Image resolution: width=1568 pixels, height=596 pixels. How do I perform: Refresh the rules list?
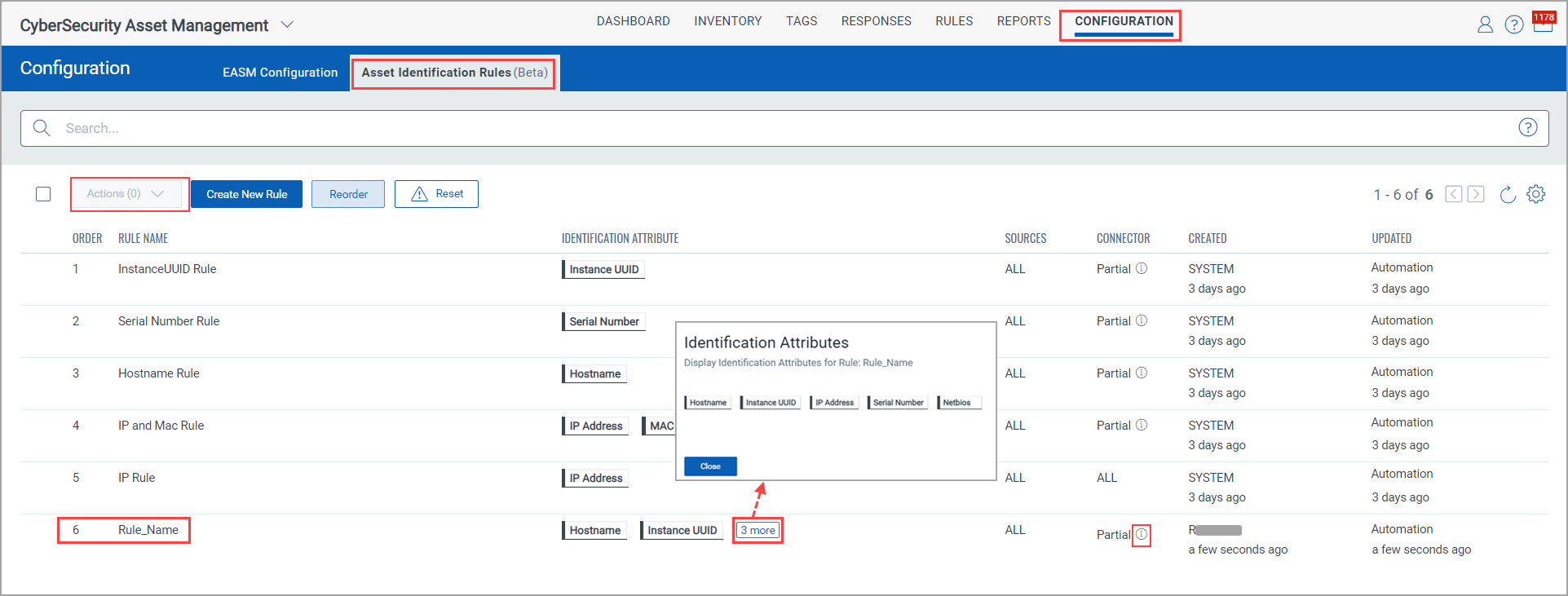tap(1508, 194)
